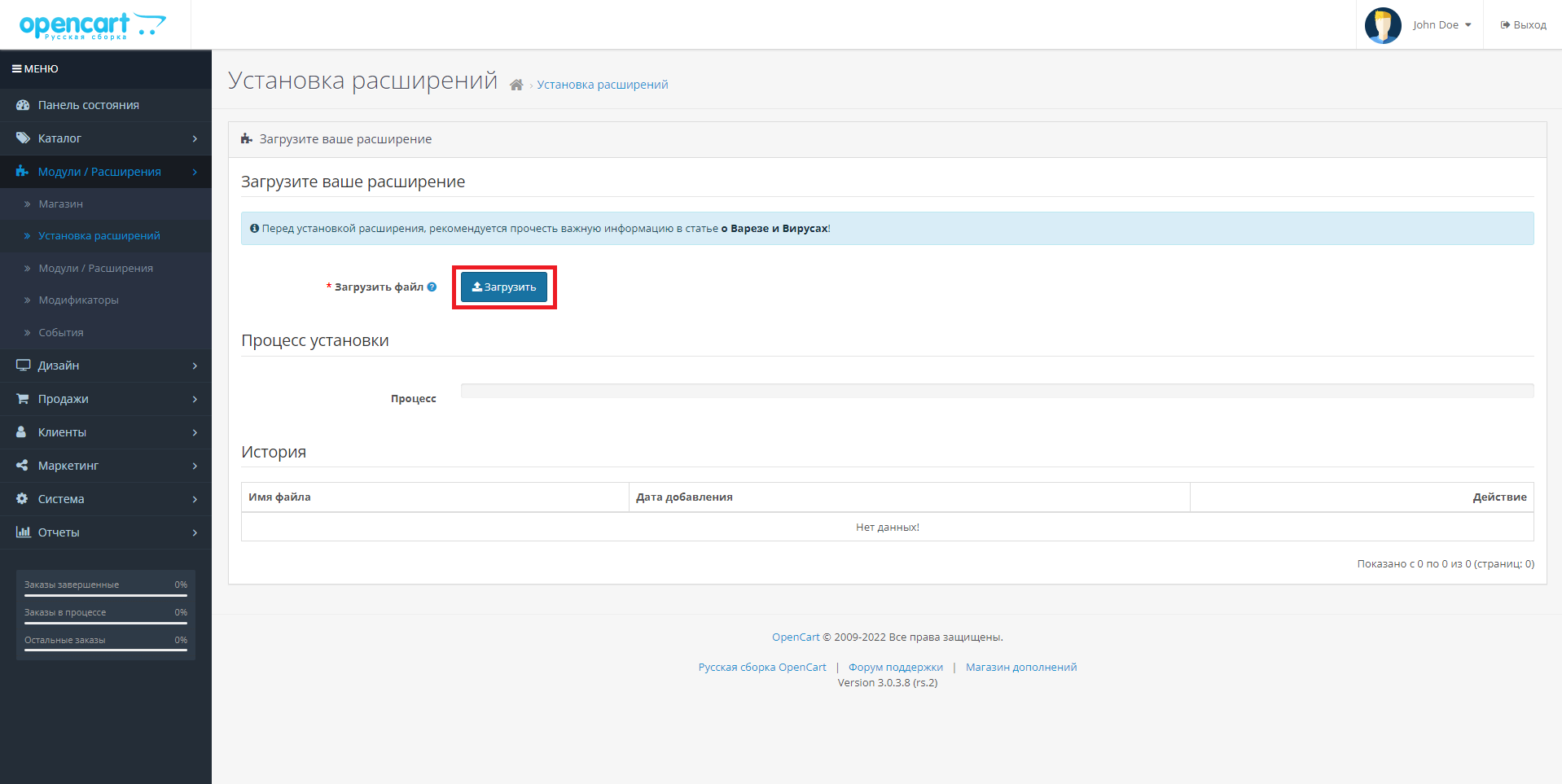Collapse Модули / Расширения chevron

pos(195,172)
